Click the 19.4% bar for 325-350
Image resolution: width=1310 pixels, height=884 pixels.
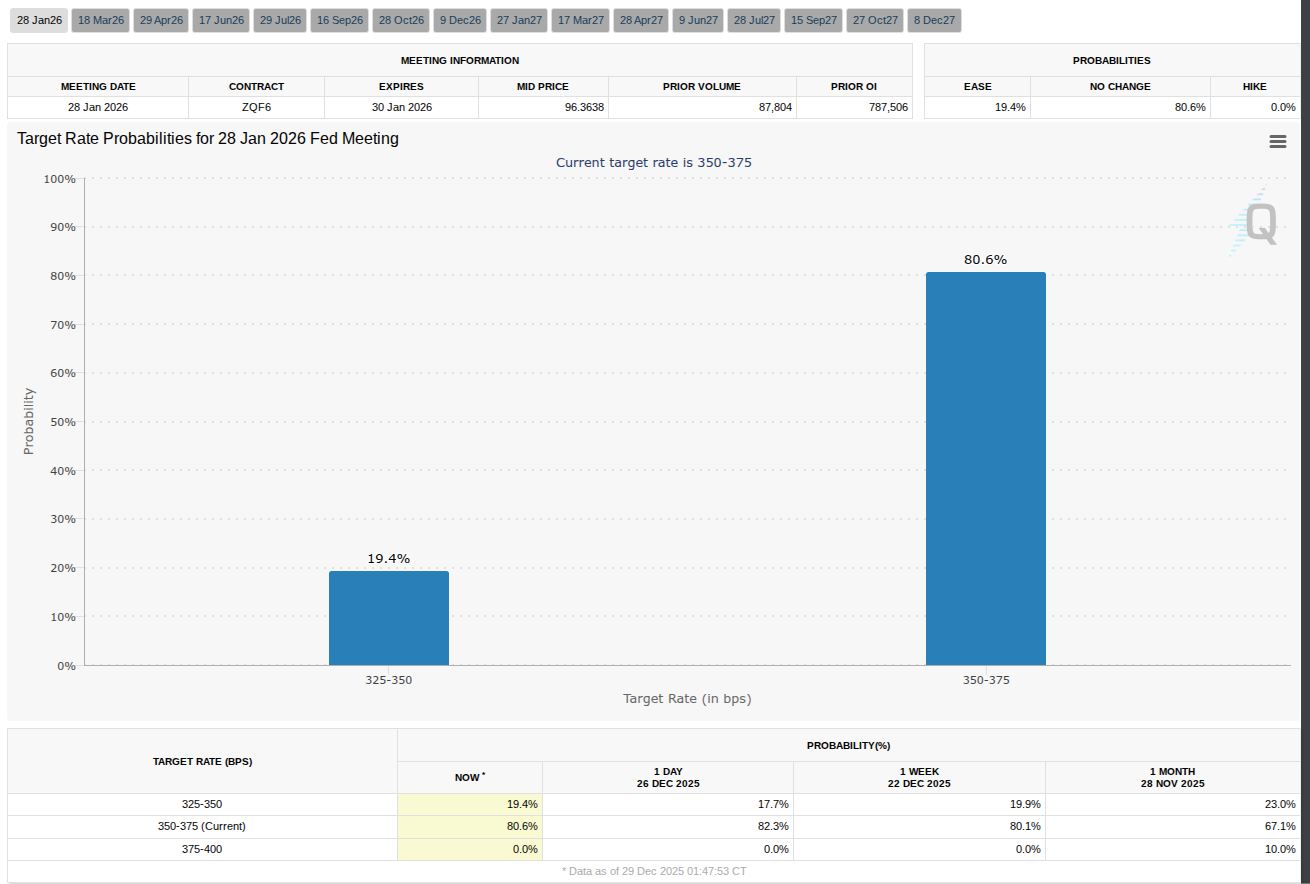click(x=388, y=618)
